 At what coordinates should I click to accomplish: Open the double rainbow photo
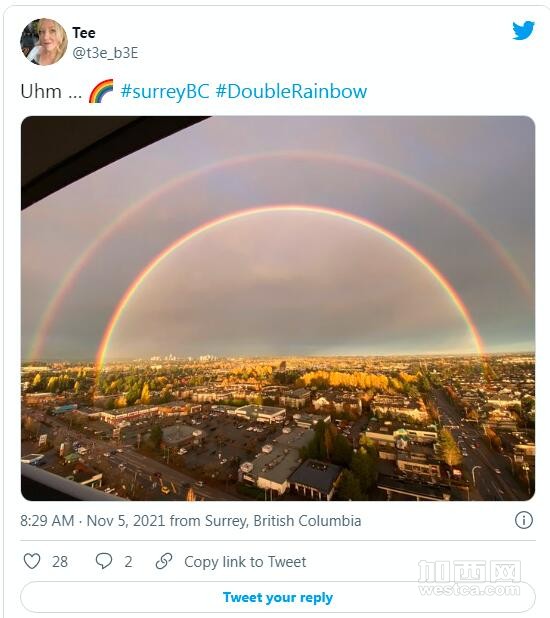tap(278, 308)
